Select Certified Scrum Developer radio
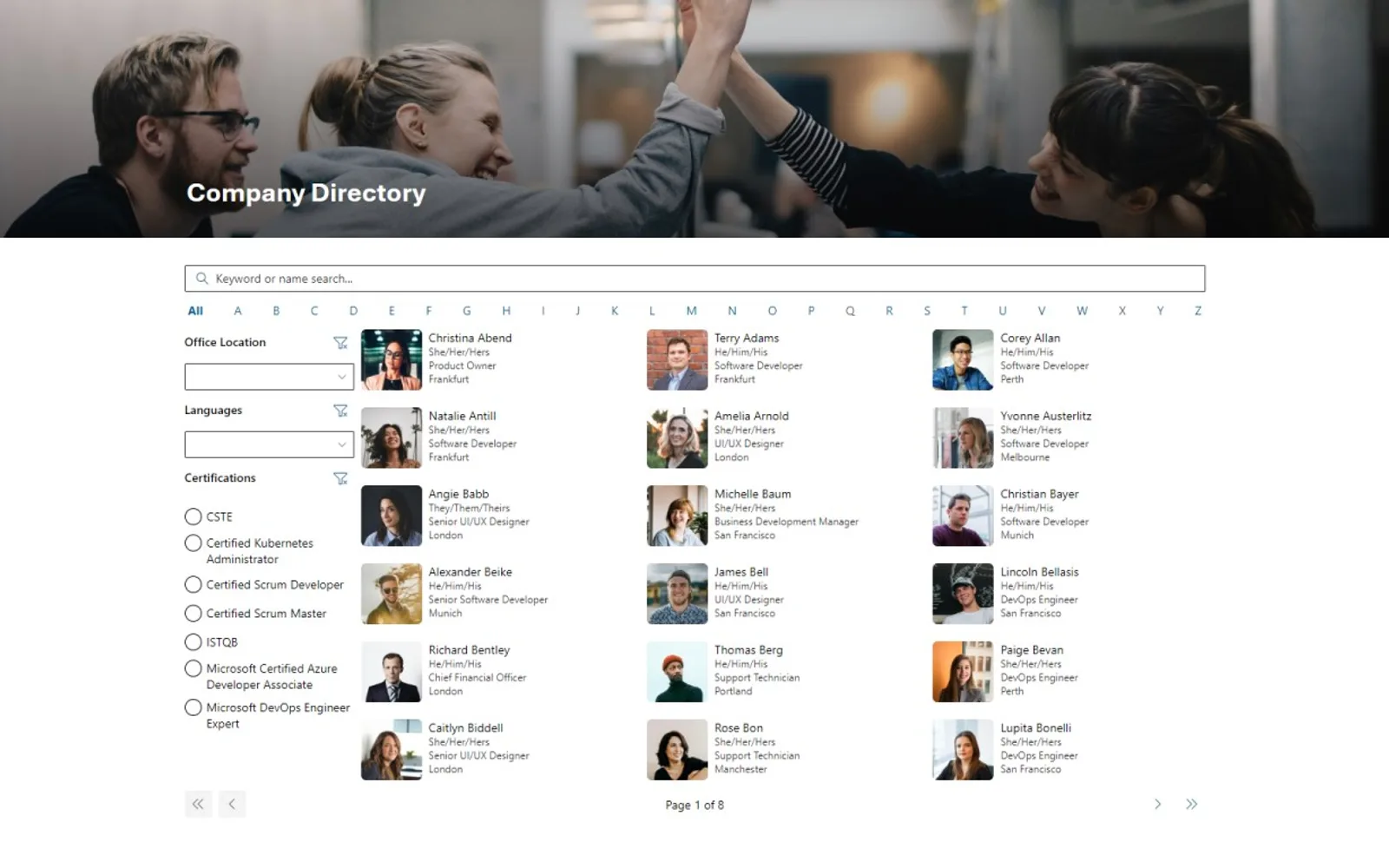The height and width of the screenshot is (868, 1389). [x=193, y=584]
